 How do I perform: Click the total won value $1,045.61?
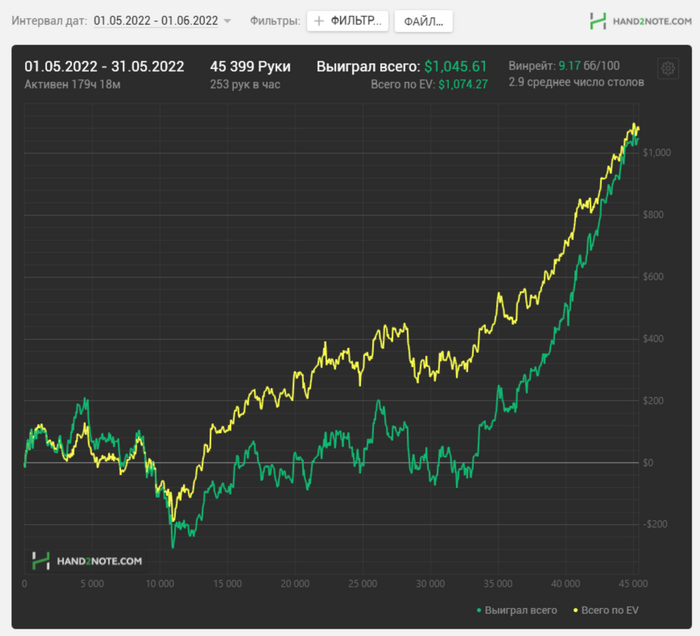tap(455, 67)
